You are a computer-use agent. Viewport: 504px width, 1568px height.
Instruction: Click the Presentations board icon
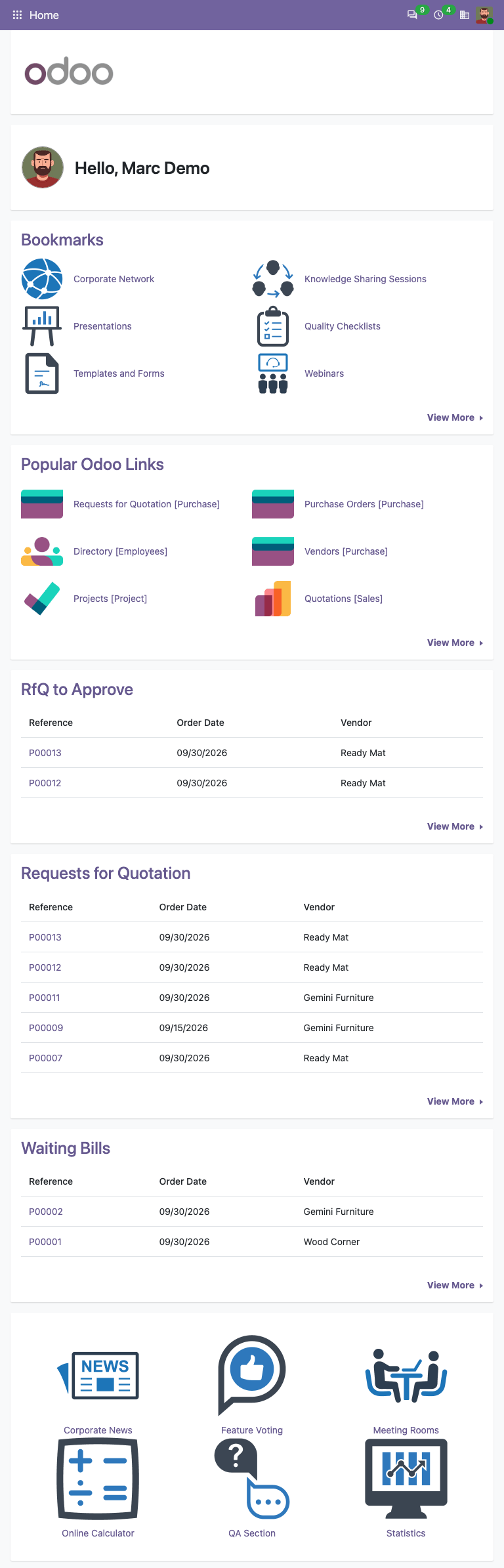[x=42, y=326]
